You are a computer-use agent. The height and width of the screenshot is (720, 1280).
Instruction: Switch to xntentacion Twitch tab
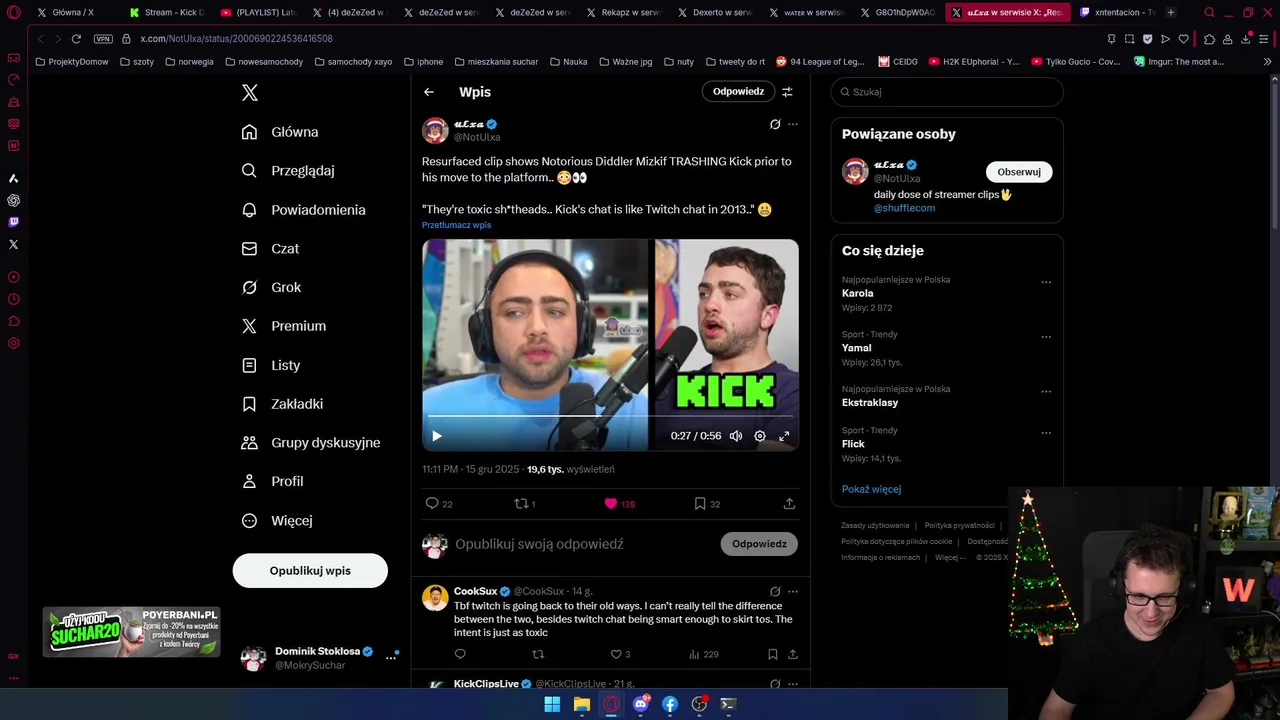pyautogui.click(x=1116, y=12)
